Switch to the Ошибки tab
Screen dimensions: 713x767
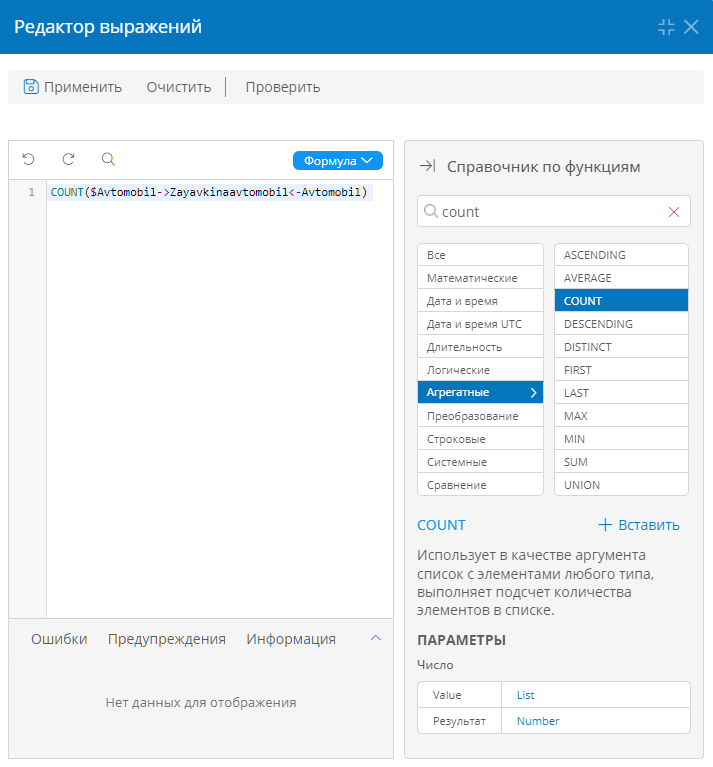(x=59, y=638)
